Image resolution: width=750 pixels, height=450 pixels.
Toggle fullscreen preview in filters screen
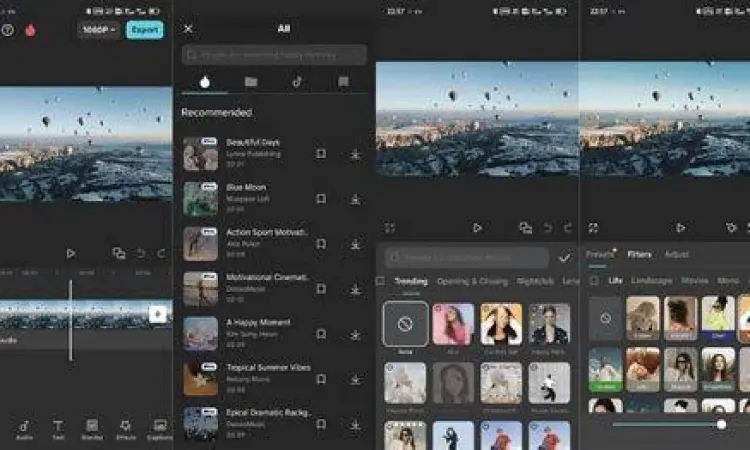coord(593,228)
